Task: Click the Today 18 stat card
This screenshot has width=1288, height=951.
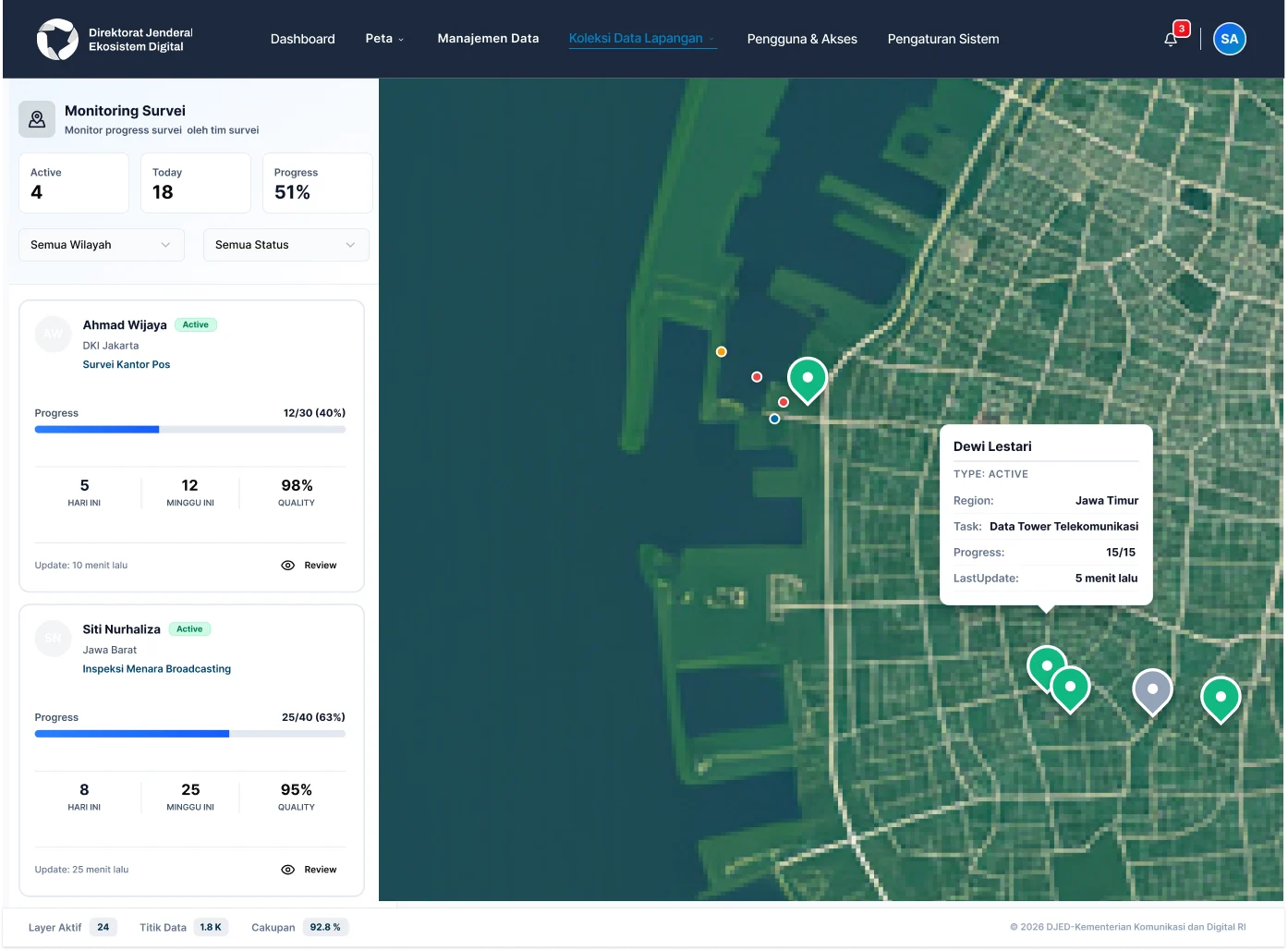Action: [196, 183]
